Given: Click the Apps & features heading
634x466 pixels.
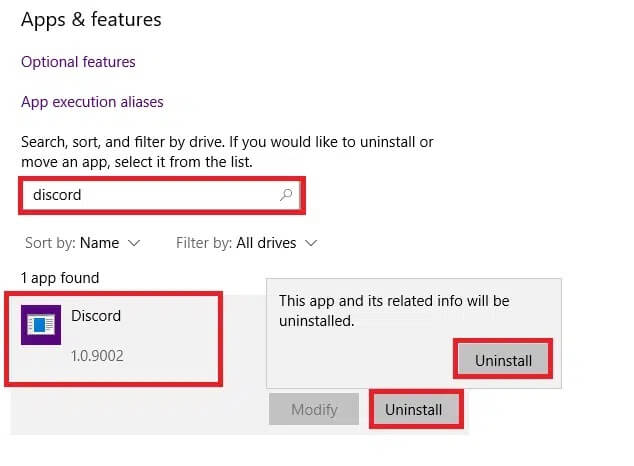Looking at the screenshot, I should tap(91, 20).
